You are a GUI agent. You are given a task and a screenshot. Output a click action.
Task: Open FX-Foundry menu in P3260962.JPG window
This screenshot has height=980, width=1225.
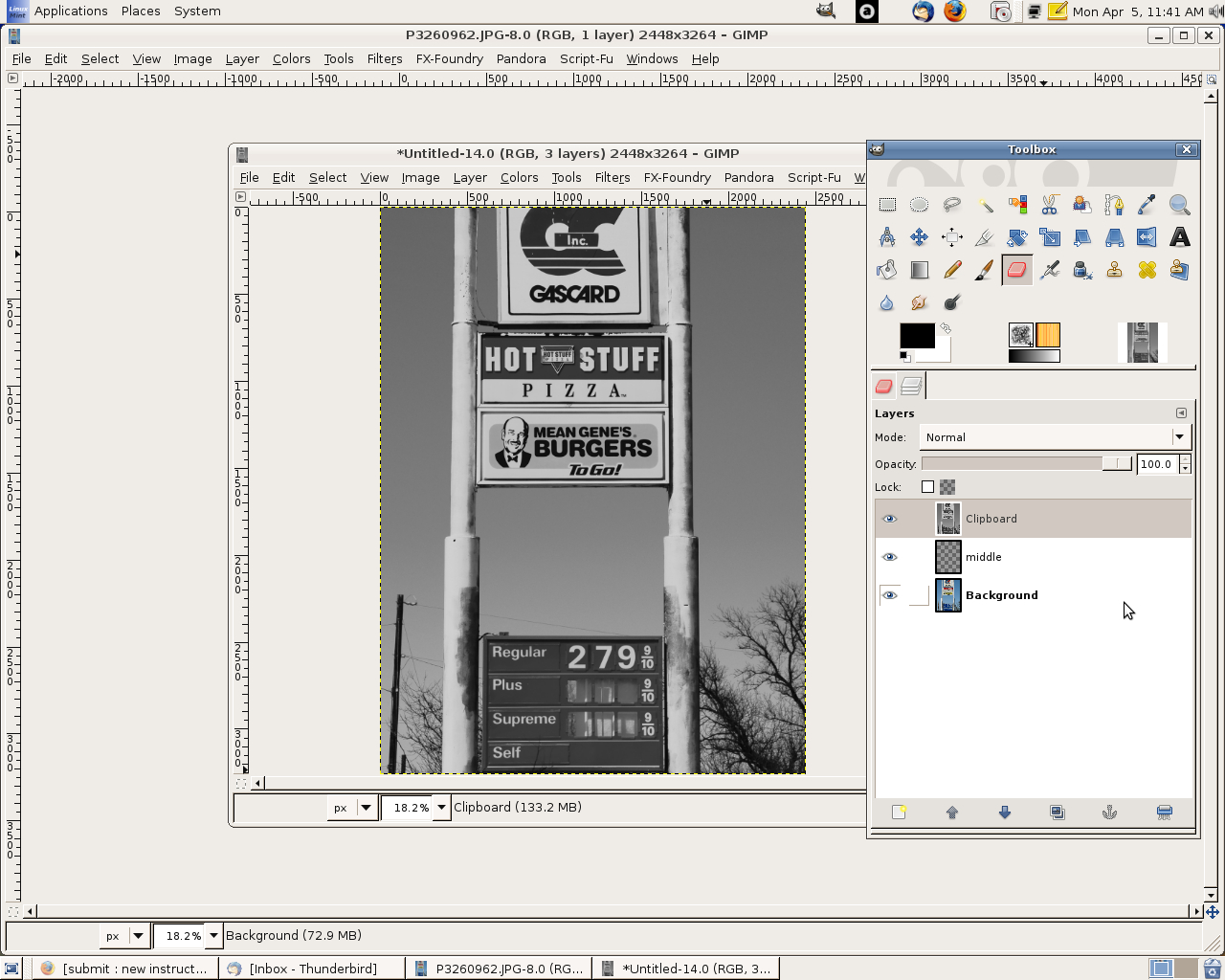point(450,59)
